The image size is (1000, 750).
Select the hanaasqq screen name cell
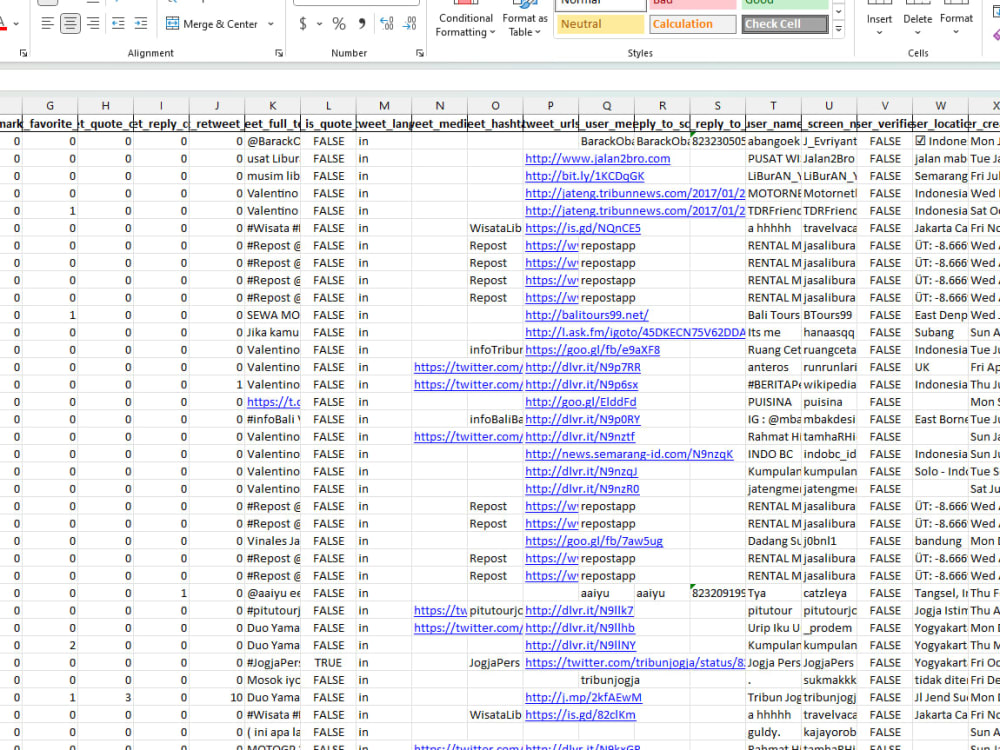tap(829, 332)
